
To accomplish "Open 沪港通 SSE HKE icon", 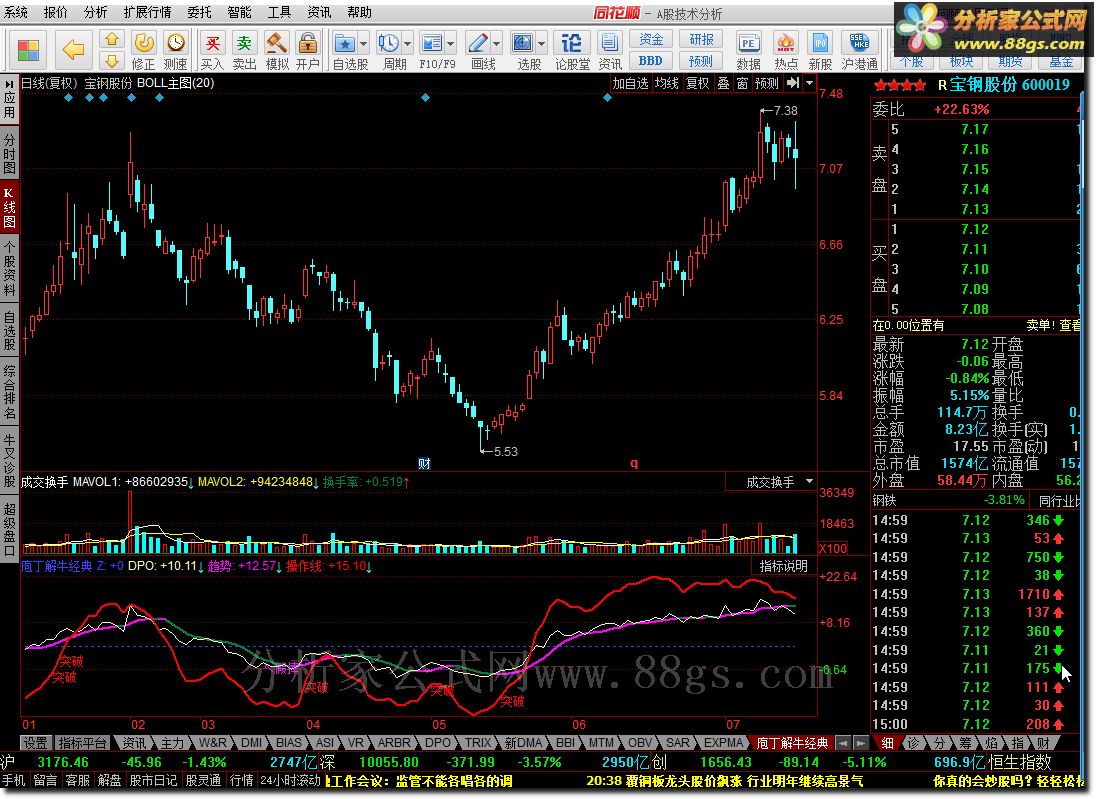I will pos(859,50).
